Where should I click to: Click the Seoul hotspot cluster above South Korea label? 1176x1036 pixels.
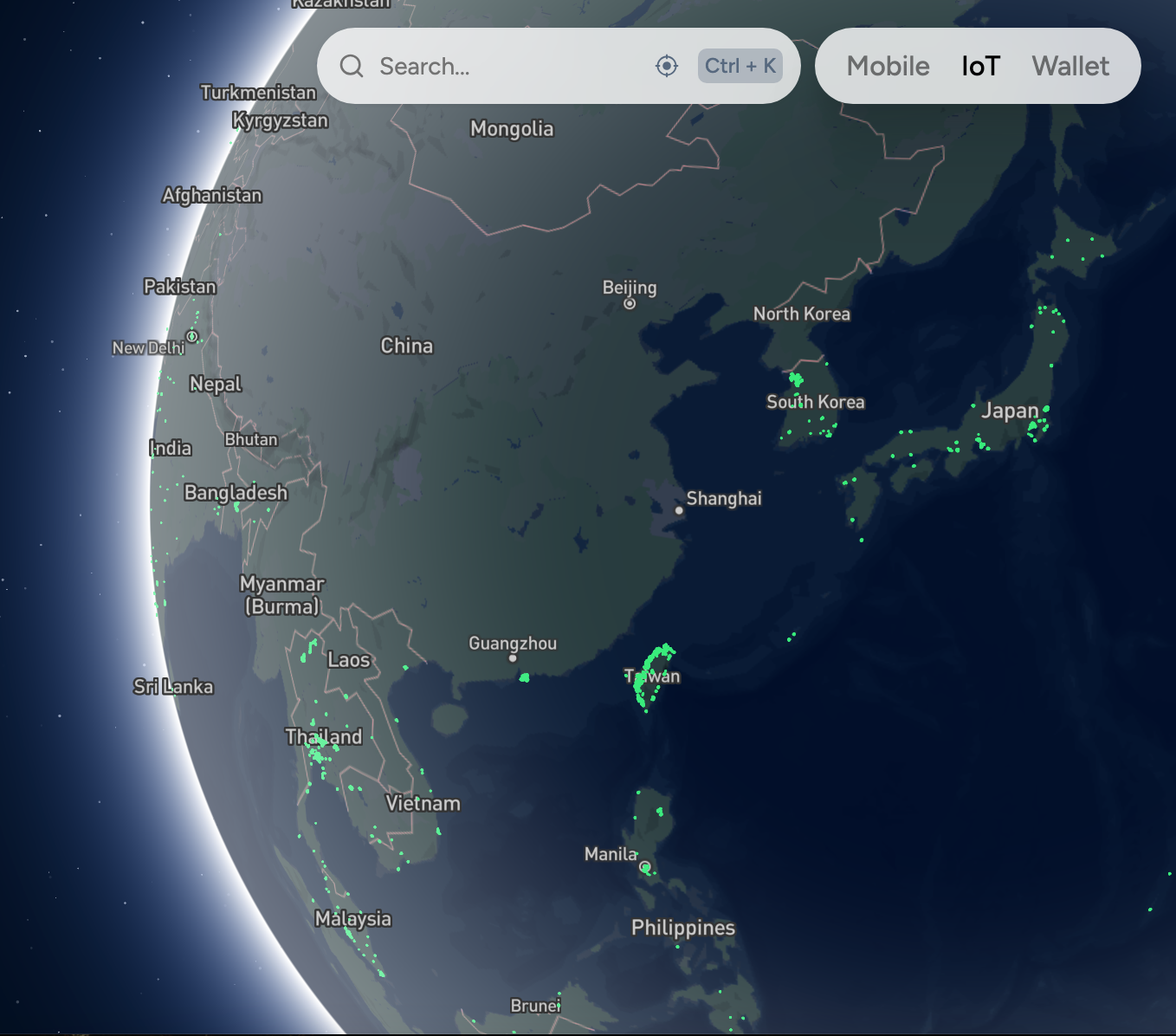point(796,379)
